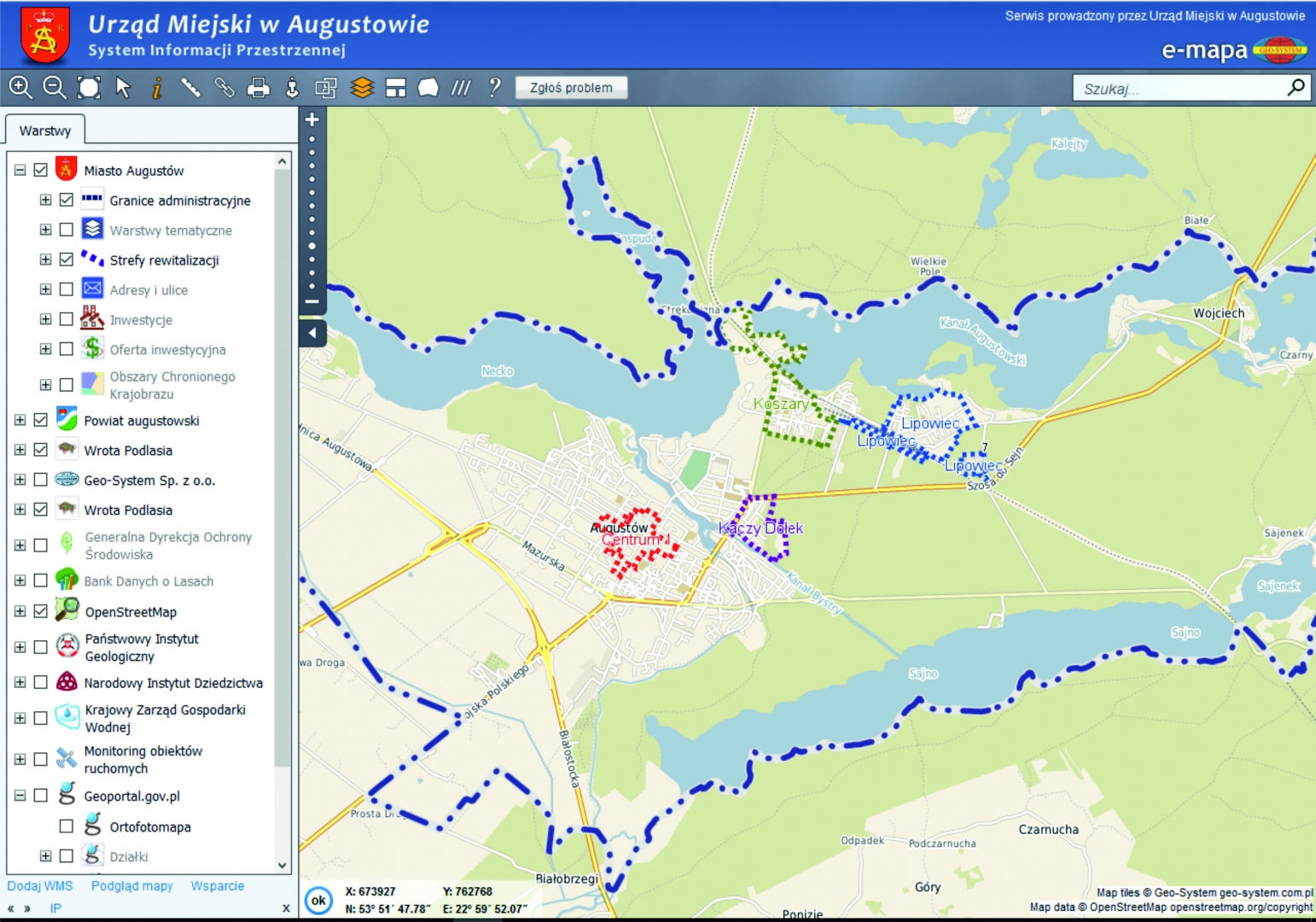Uncheck Powiat augustowski checkbox
Viewport: 1316px width, 922px height.
click(40, 420)
